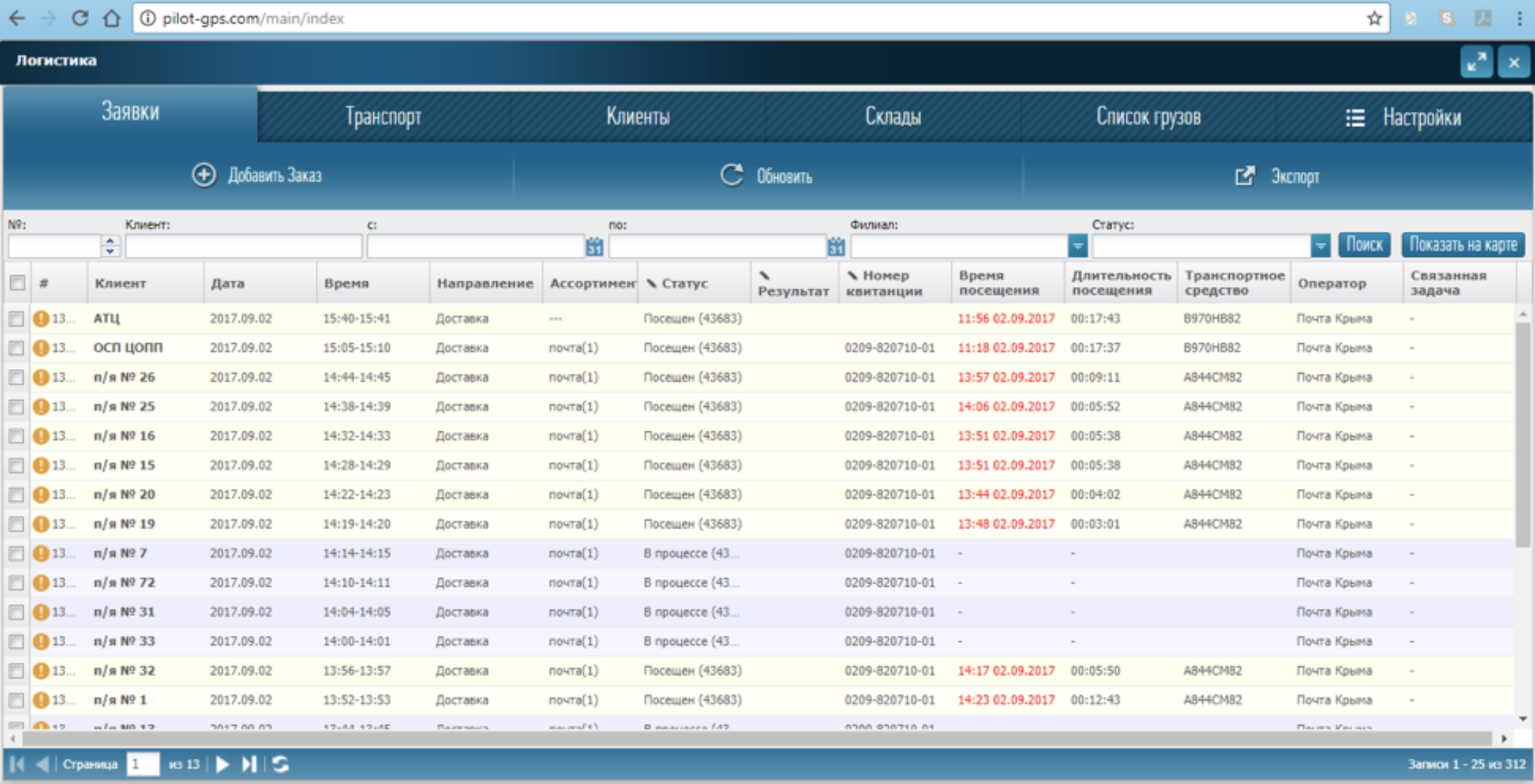Expand the Статус filter dropdown
1535x784 pixels.
tap(1320, 246)
